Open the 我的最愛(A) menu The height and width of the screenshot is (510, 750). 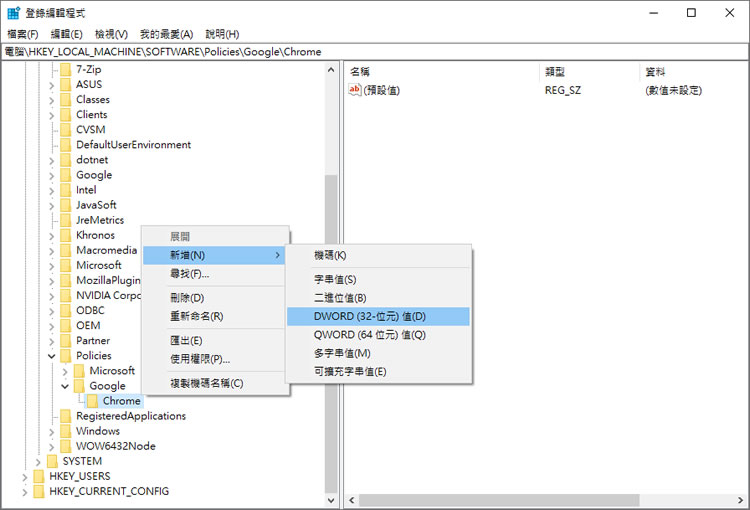166,34
